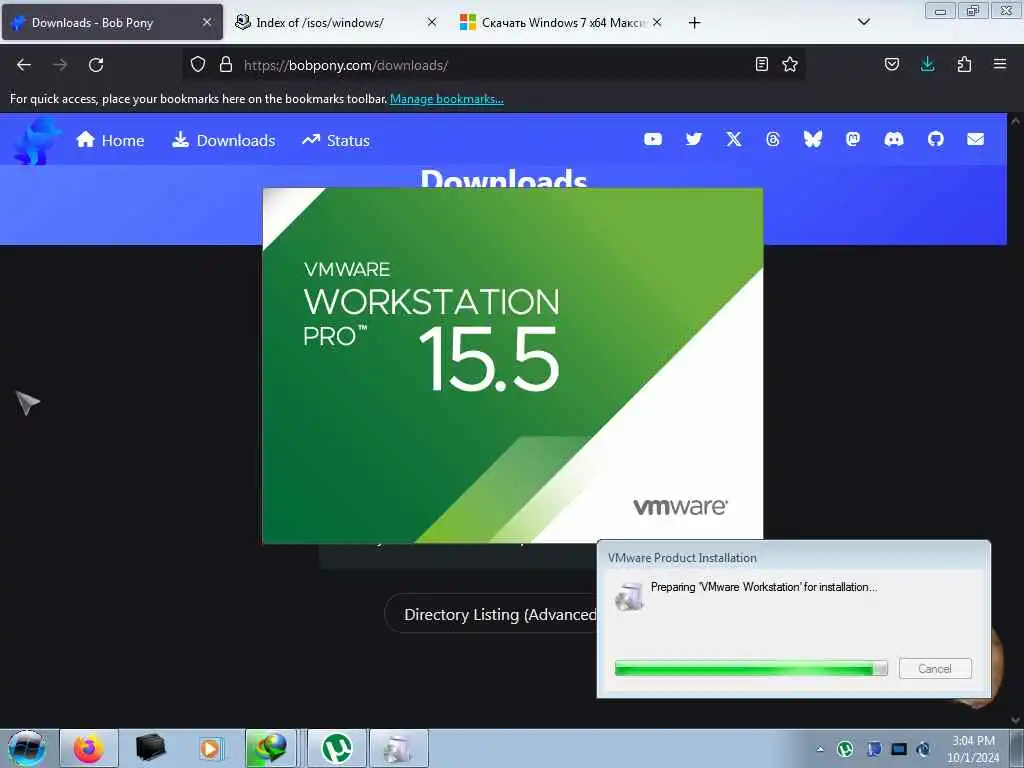Image resolution: width=1024 pixels, height=768 pixels.
Task: Open the GitHub icon link
Action: [x=936, y=139]
